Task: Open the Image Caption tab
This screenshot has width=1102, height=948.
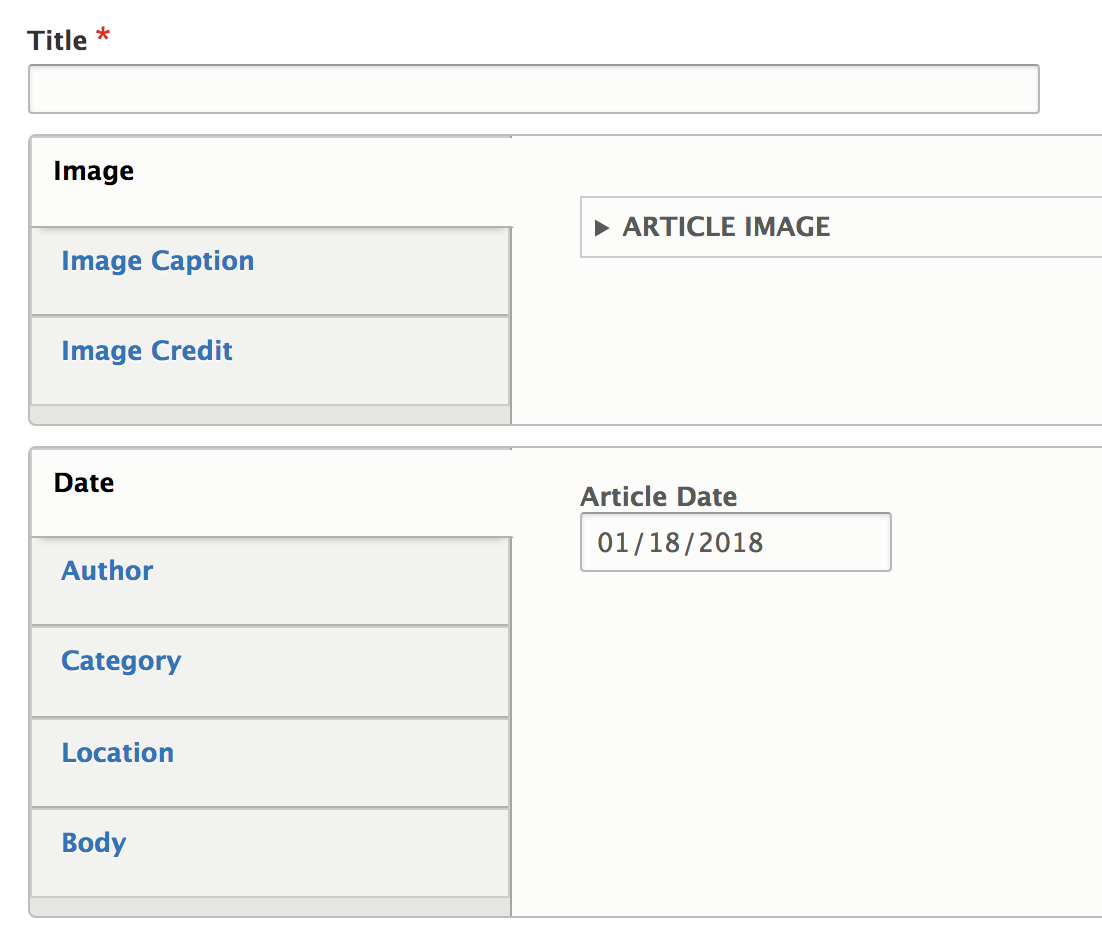Action: [157, 261]
